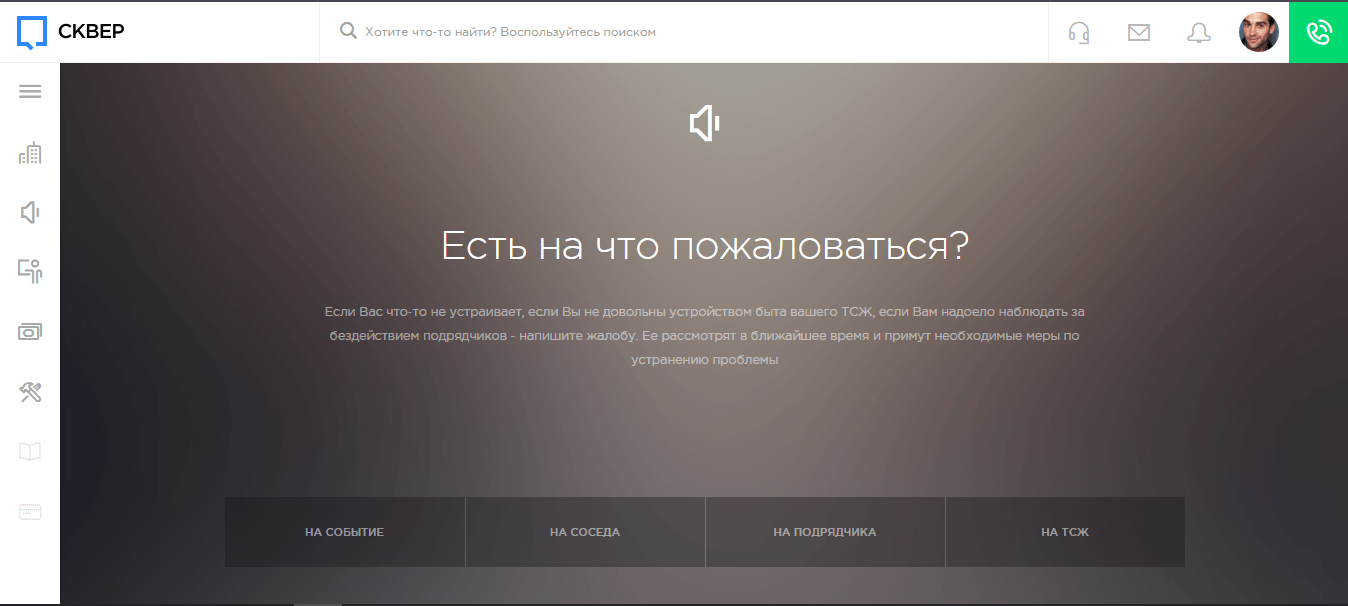The width and height of the screenshot is (1348, 606).
Task: Click the buildings icon in sidebar
Action: (x=30, y=153)
